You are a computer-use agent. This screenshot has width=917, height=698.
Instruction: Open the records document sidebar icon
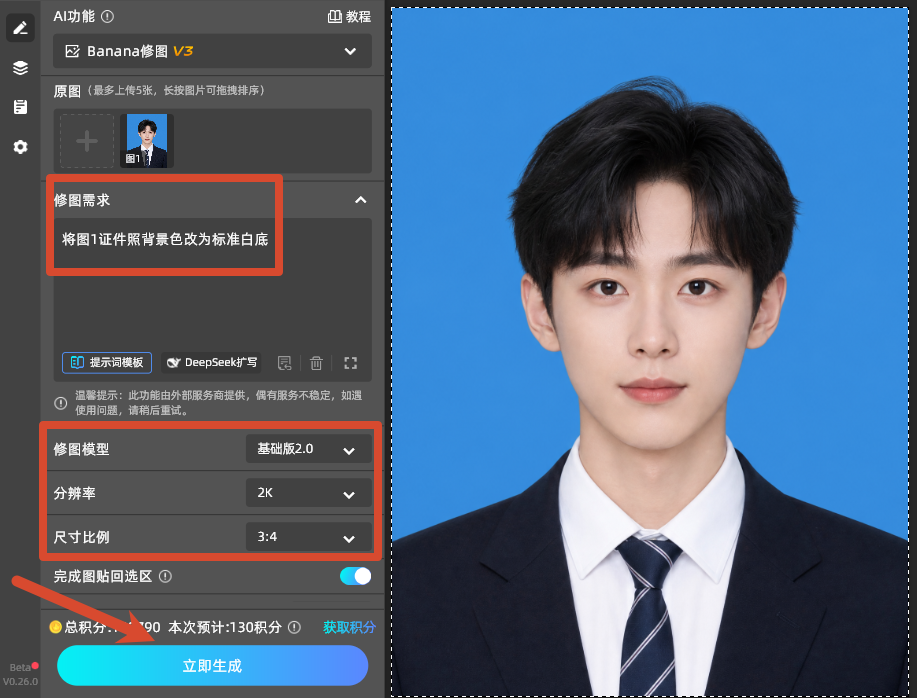20,107
